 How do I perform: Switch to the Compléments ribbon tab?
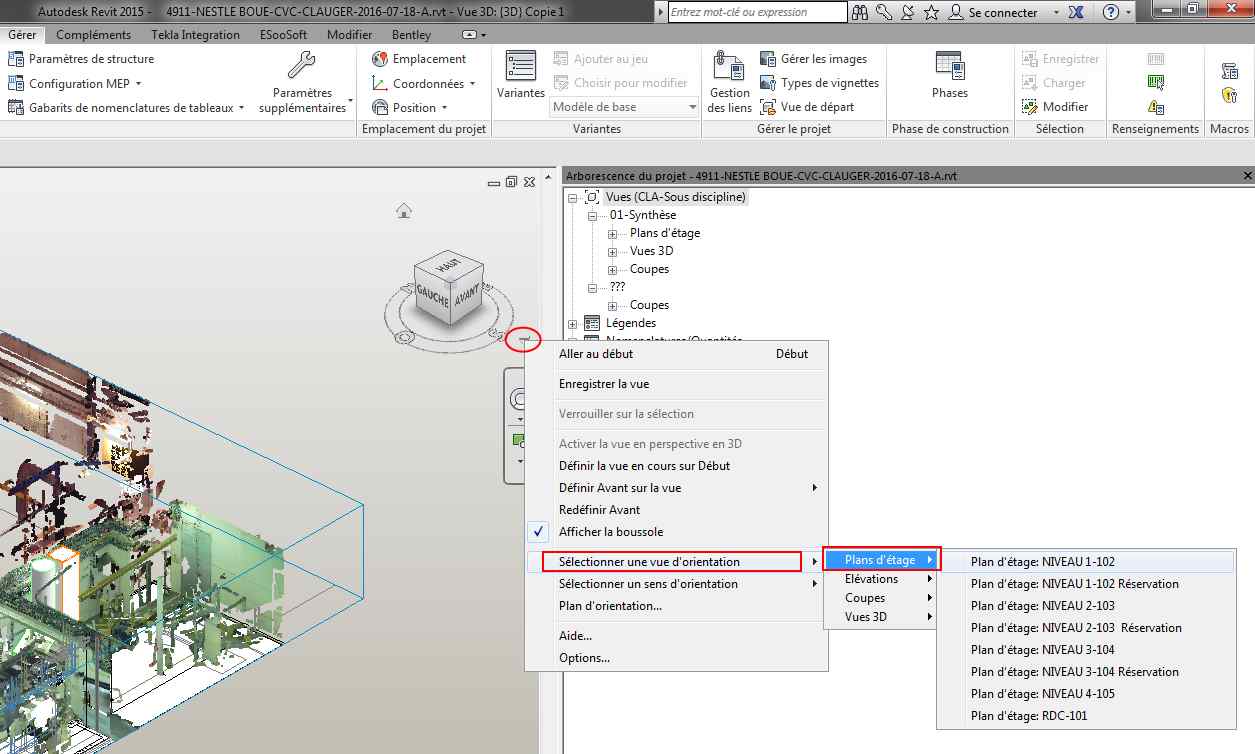point(94,34)
